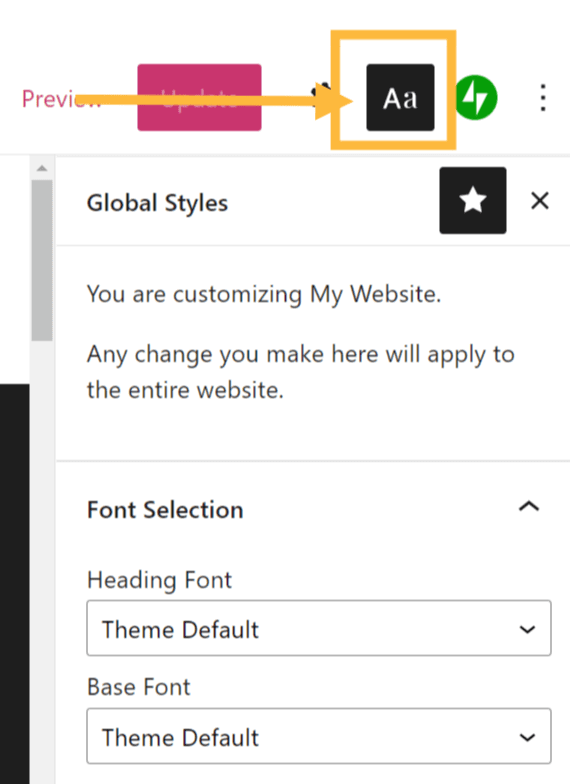Open the Aa Global Styles icon
The width and height of the screenshot is (570, 784).
[x=400, y=98]
